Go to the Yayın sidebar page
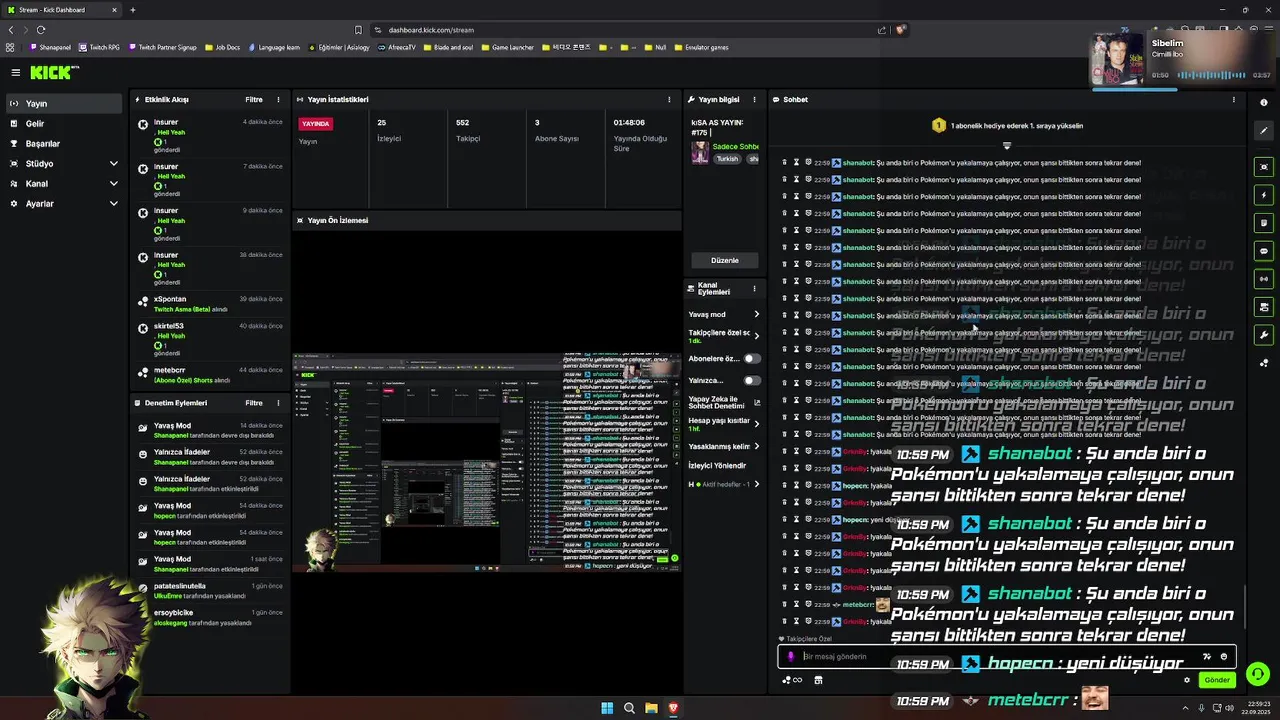 click(64, 103)
